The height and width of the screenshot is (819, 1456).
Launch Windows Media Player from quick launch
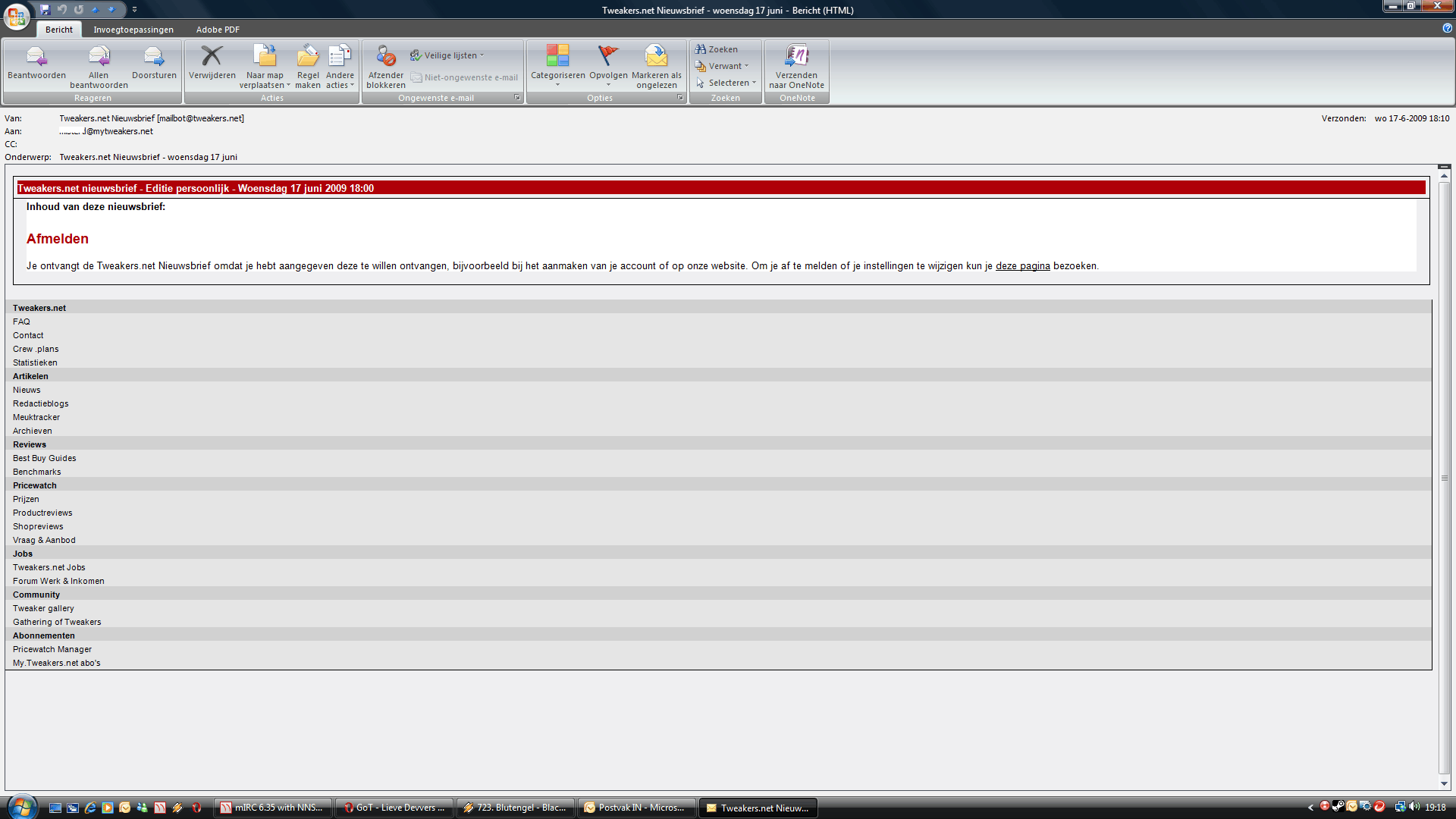click(107, 808)
